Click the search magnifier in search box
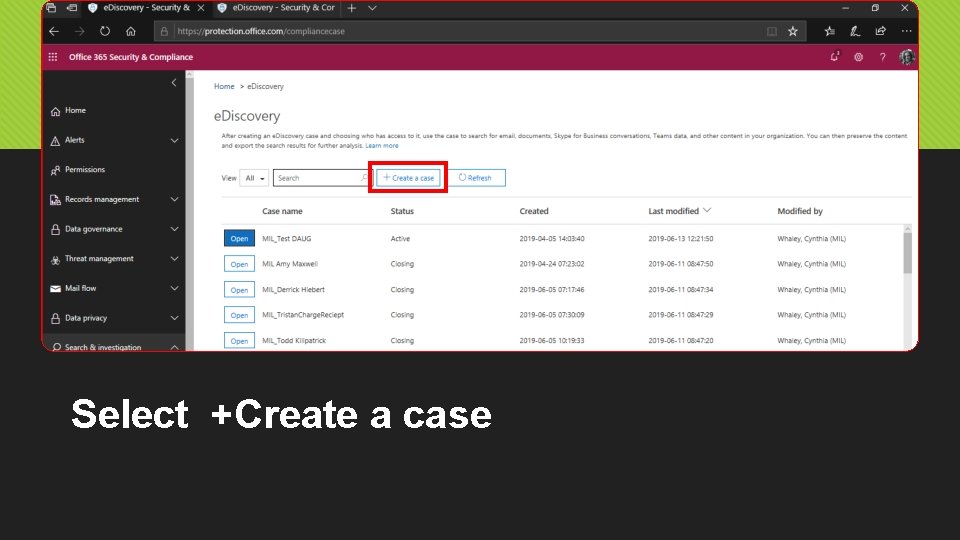 tap(364, 178)
